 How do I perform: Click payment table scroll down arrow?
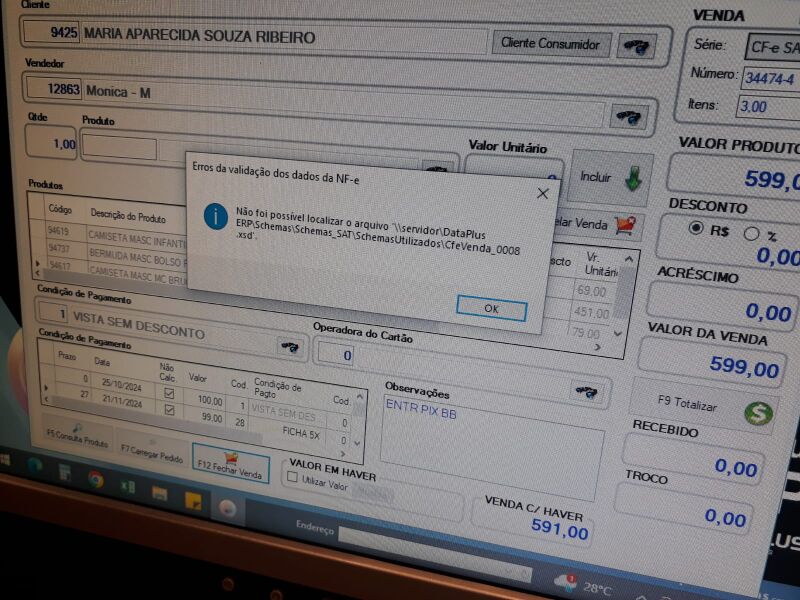[357, 443]
